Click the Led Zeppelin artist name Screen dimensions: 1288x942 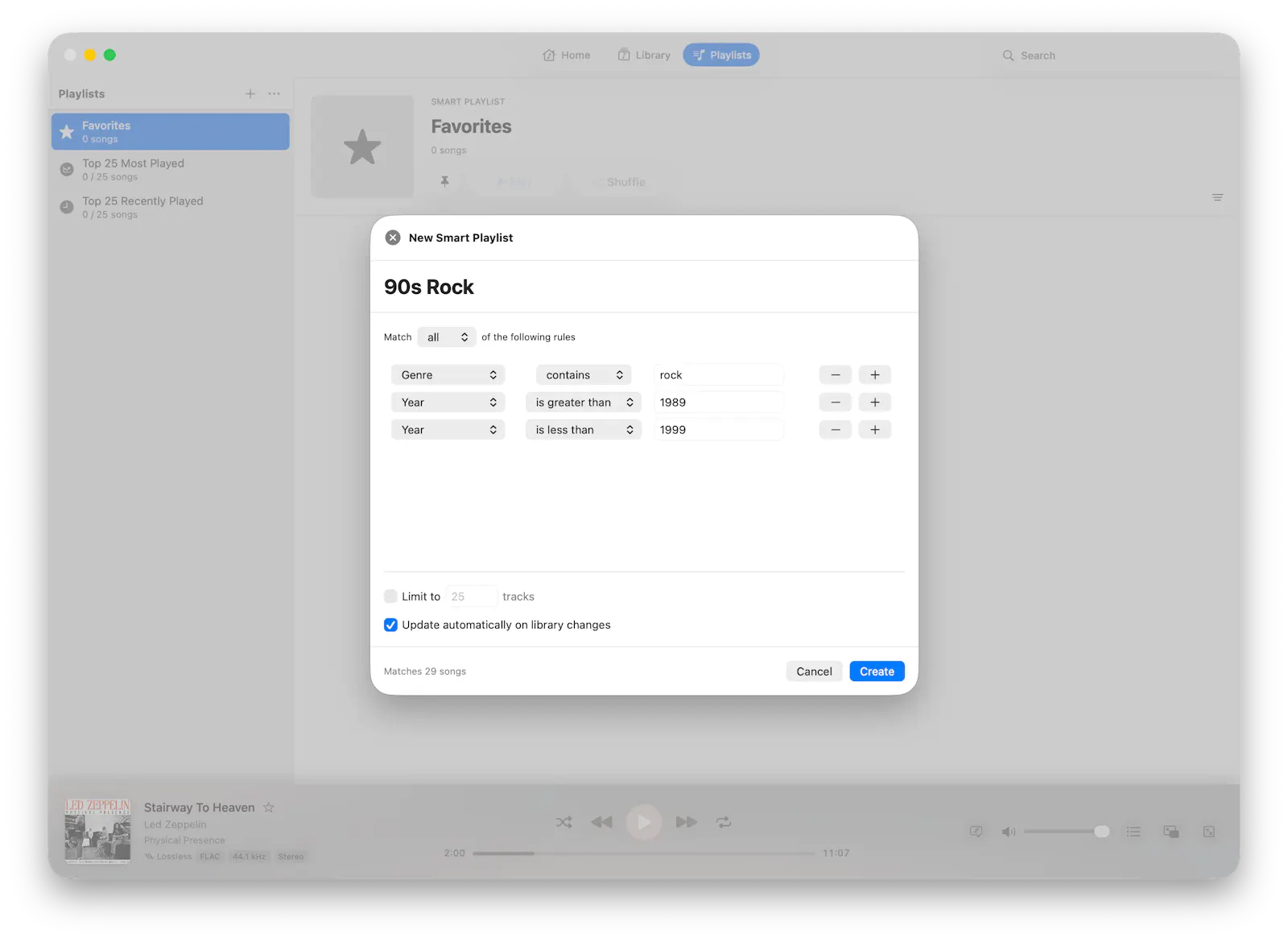point(175,824)
